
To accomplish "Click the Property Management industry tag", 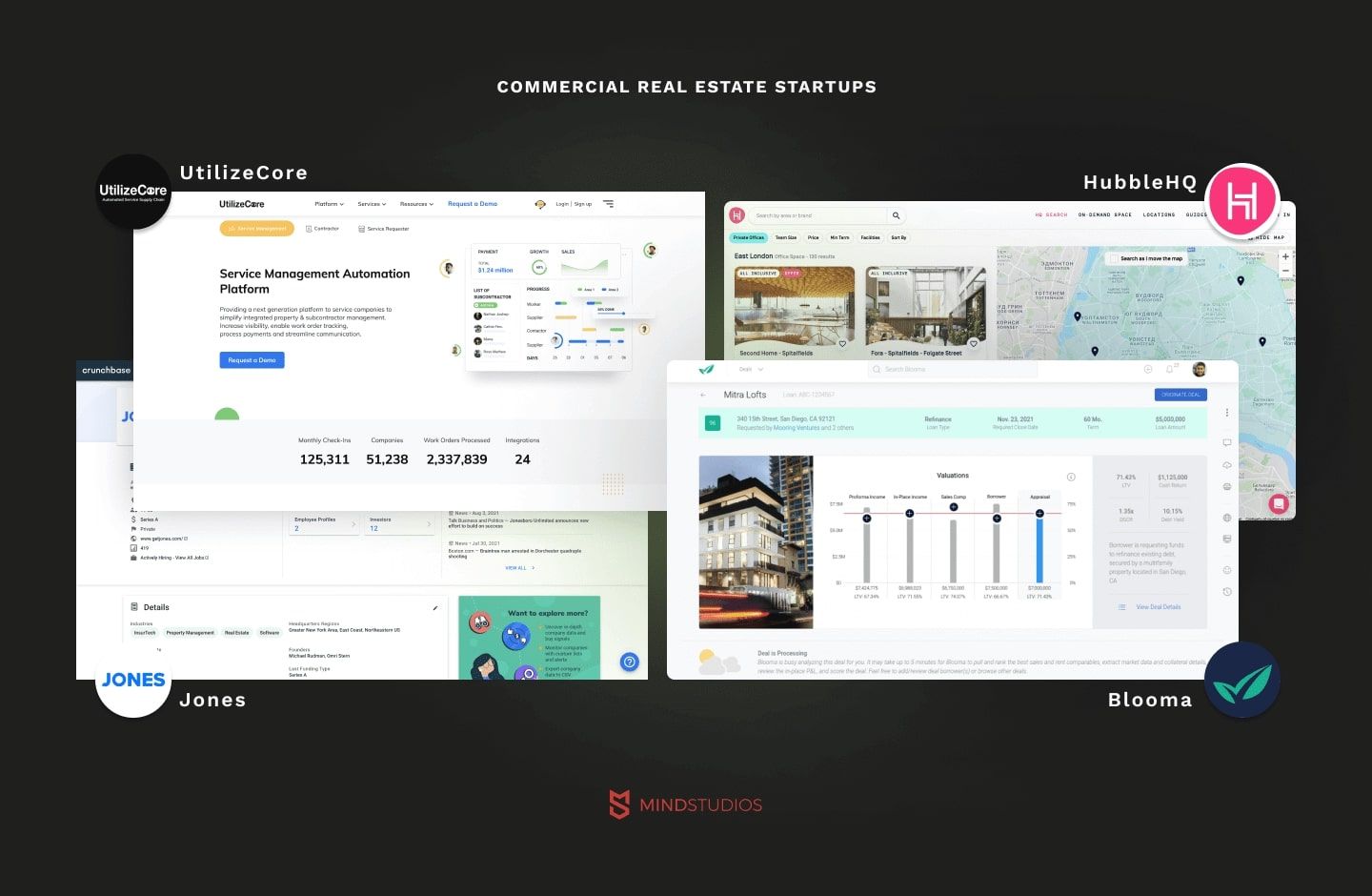I will tap(191, 633).
